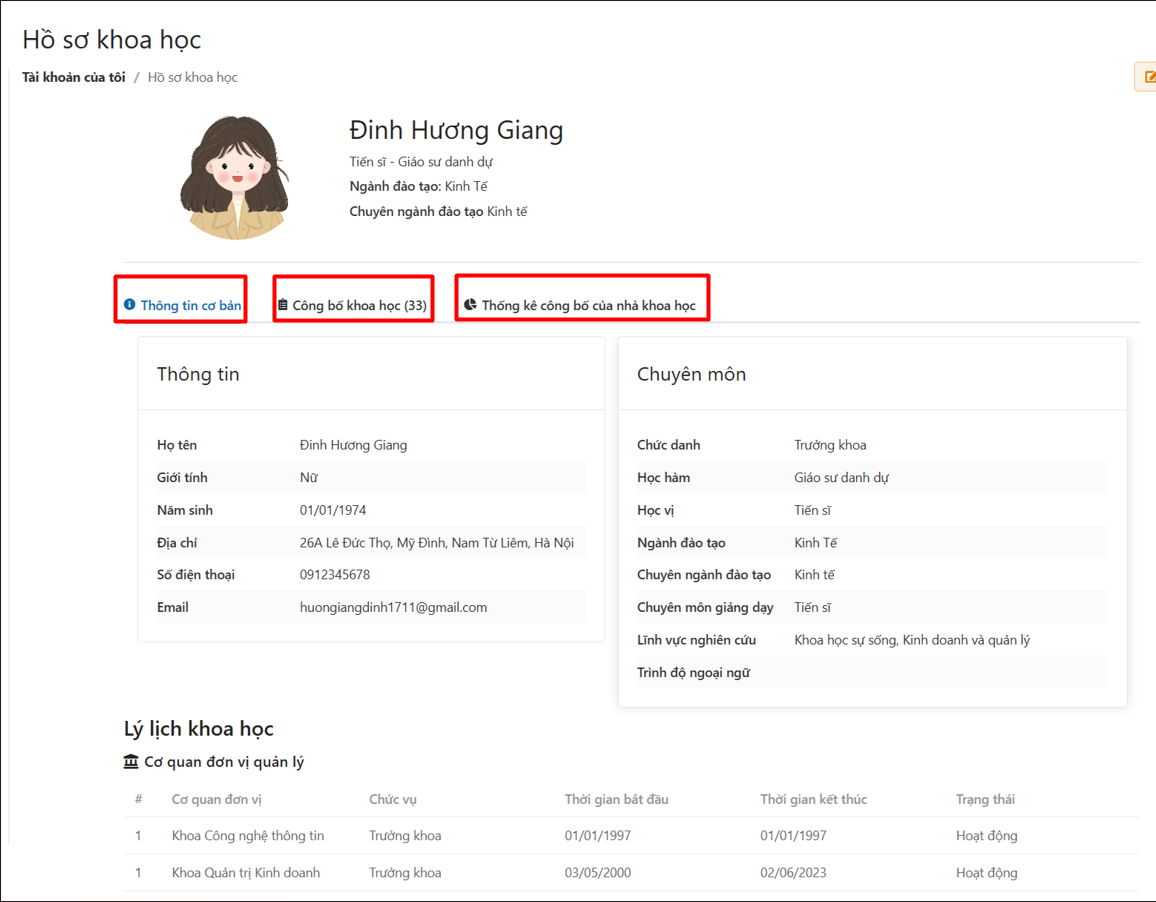Click the Hoạt động status in the first row

pyautogui.click(x=986, y=835)
